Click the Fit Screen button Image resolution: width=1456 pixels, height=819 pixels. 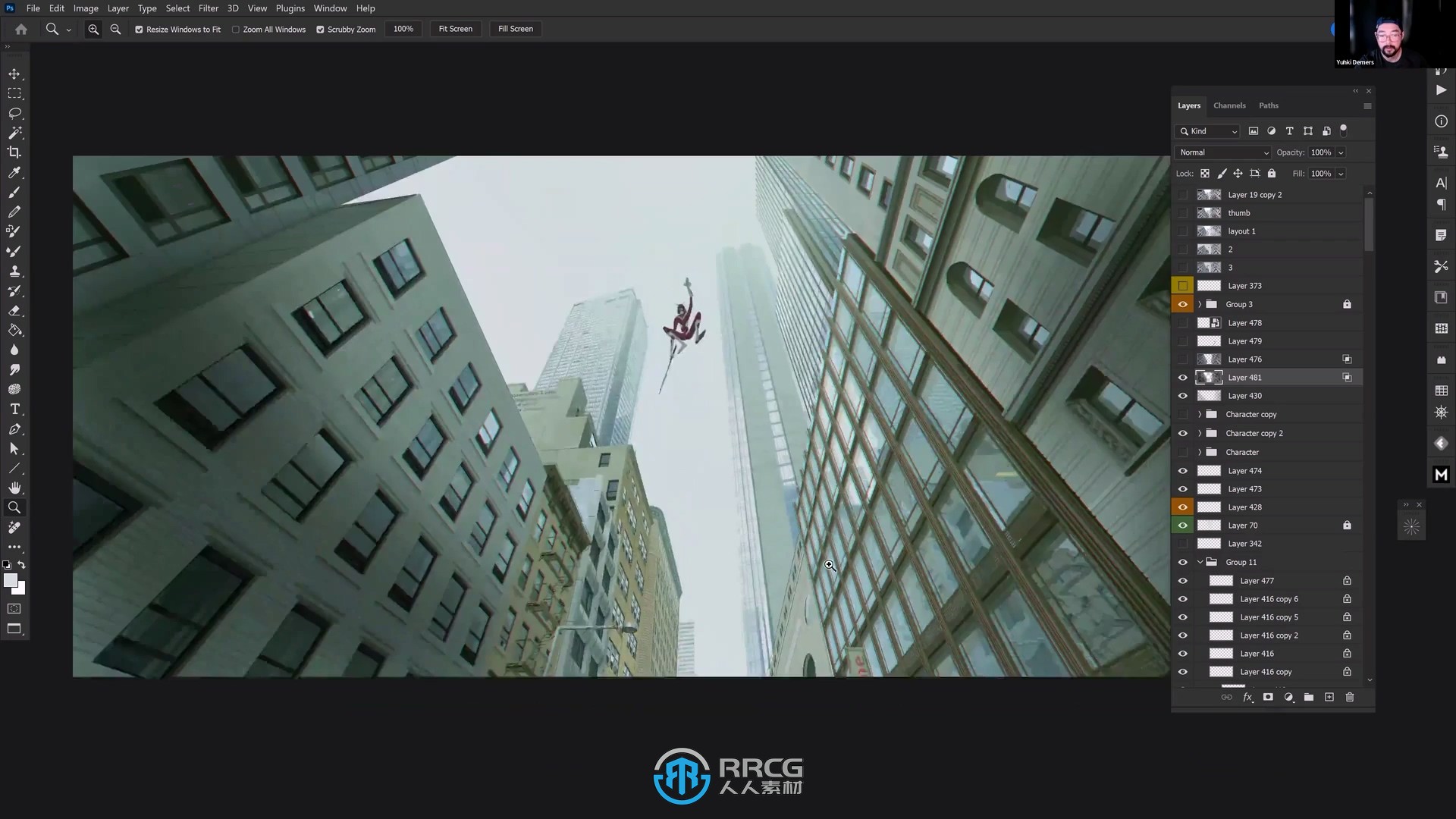pos(456,29)
